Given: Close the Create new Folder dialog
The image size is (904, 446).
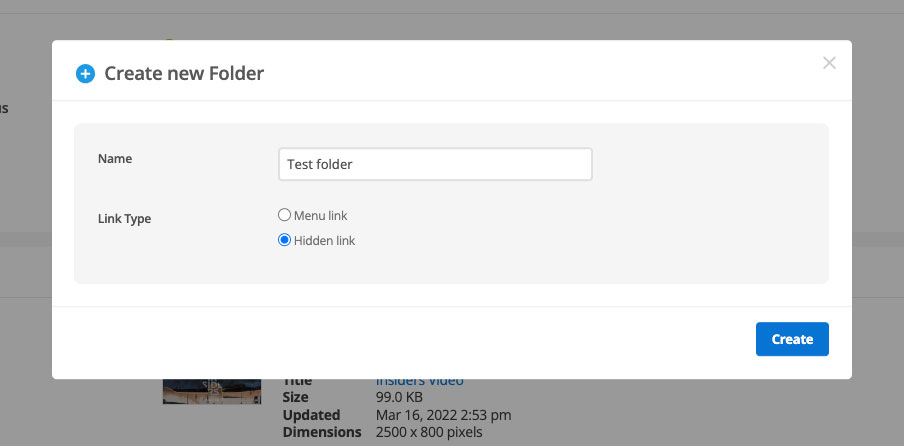Looking at the screenshot, I should coord(829,63).
